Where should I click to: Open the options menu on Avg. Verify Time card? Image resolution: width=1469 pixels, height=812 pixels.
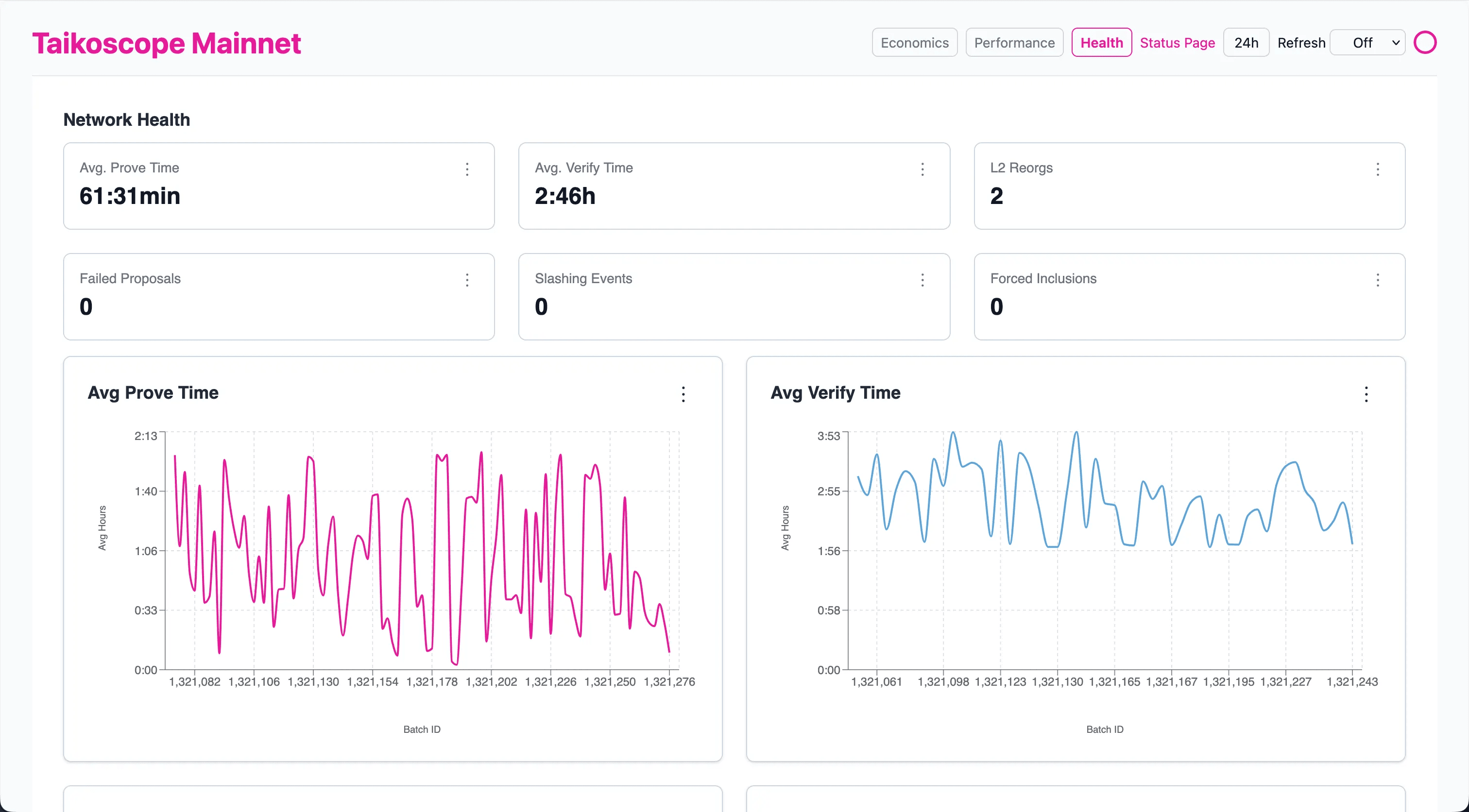coord(922,169)
